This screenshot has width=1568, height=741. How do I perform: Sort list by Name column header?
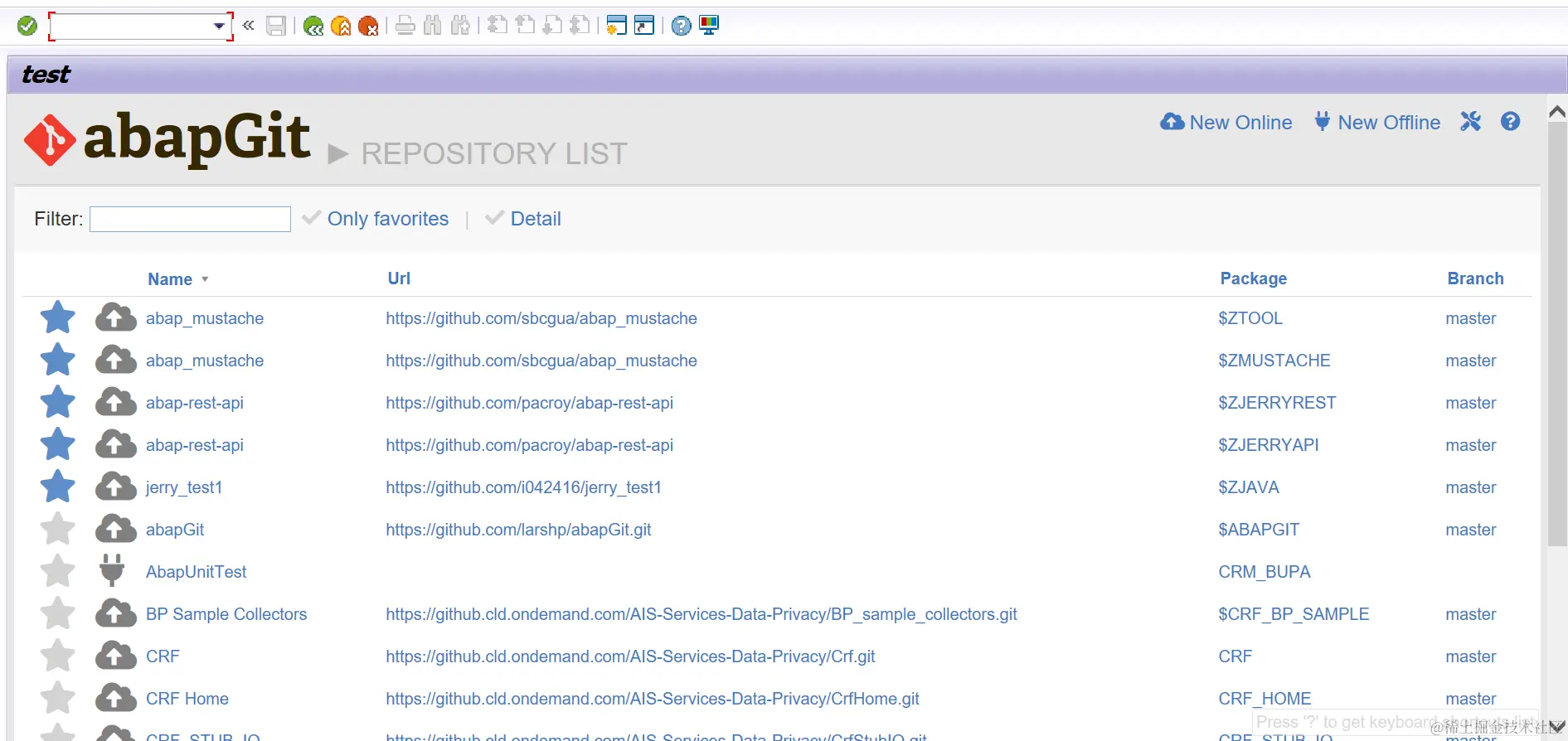(x=170, y=279)
